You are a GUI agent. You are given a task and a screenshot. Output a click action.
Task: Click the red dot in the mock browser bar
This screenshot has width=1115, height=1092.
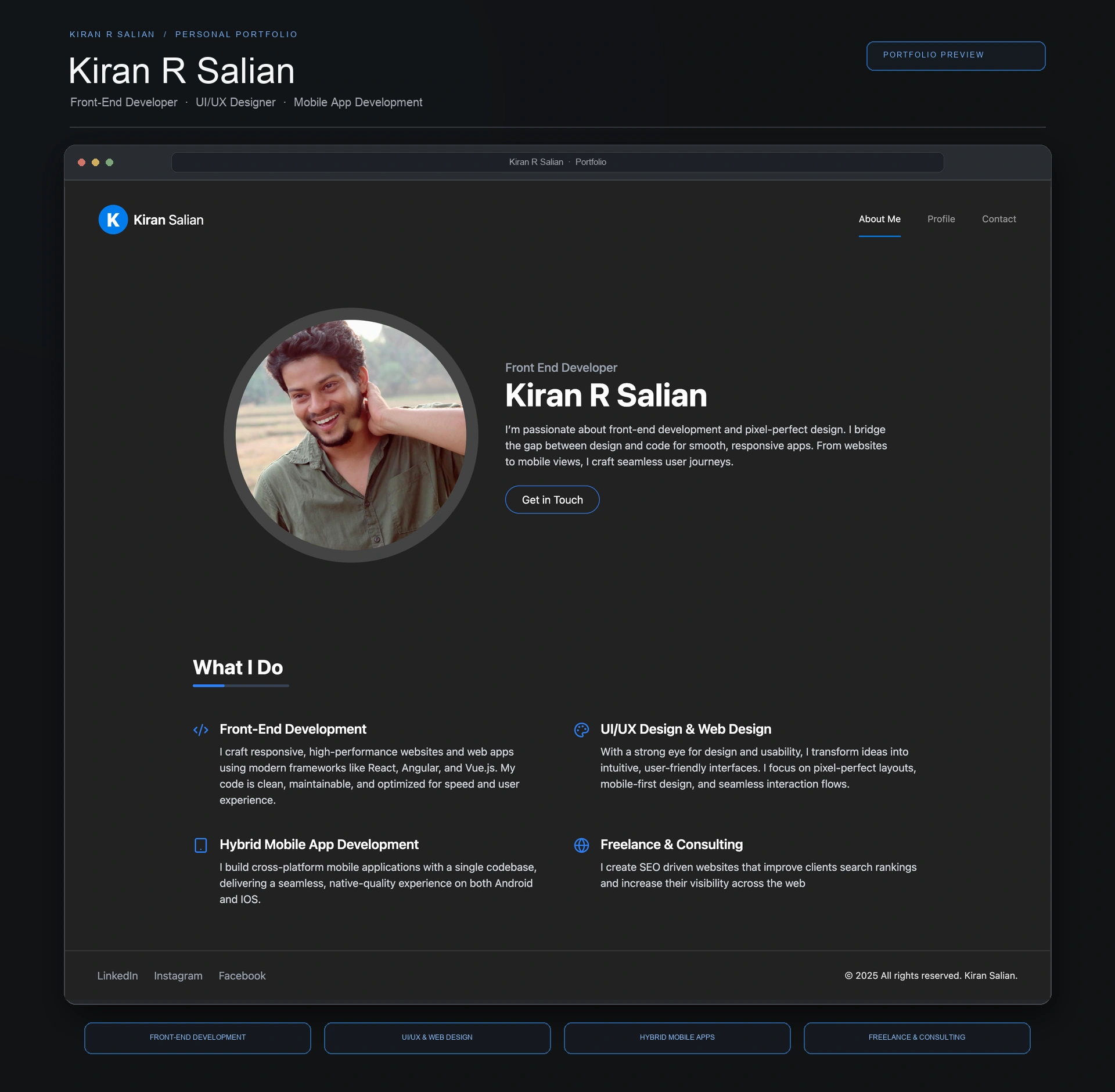pyautogui.click(x=81, y=162)
